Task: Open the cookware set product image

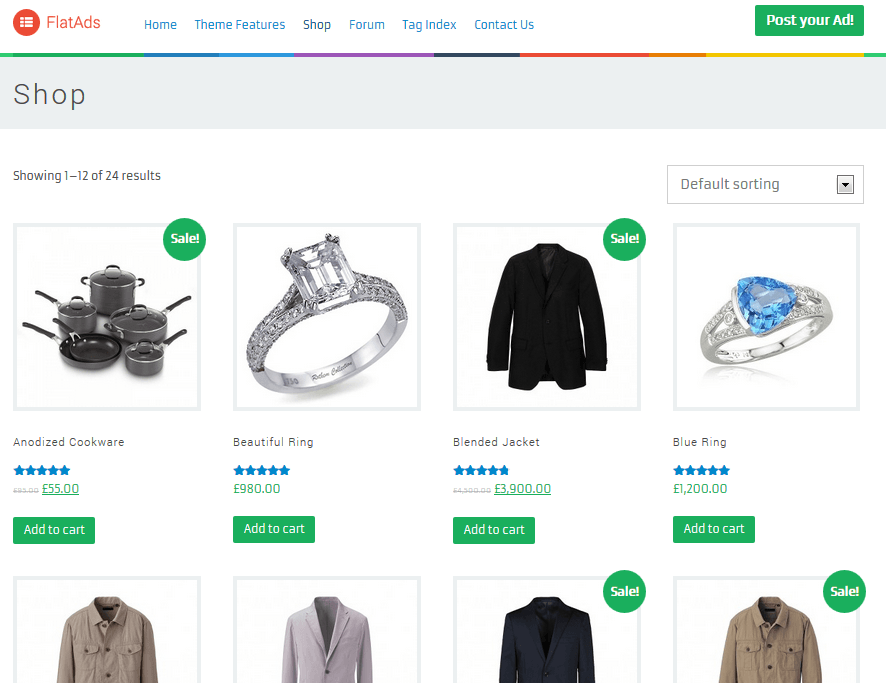Action: [107, 317]
